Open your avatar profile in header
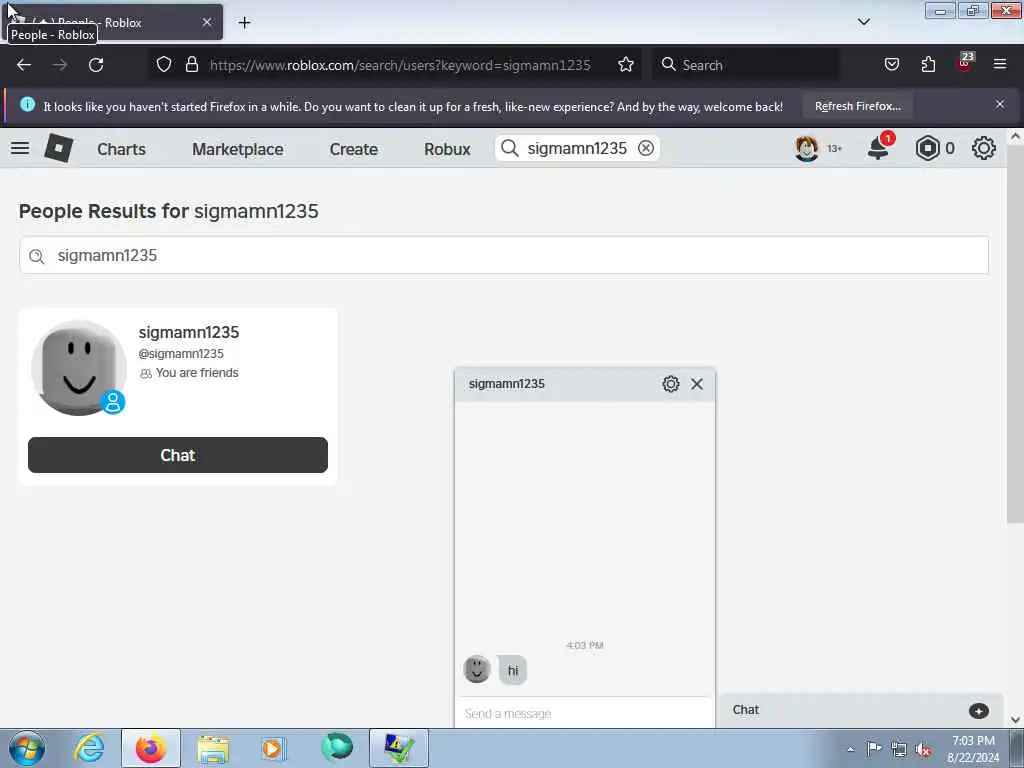Viewport: 1024px width, 768px height. pyautogui.click(x=807, y=148)
